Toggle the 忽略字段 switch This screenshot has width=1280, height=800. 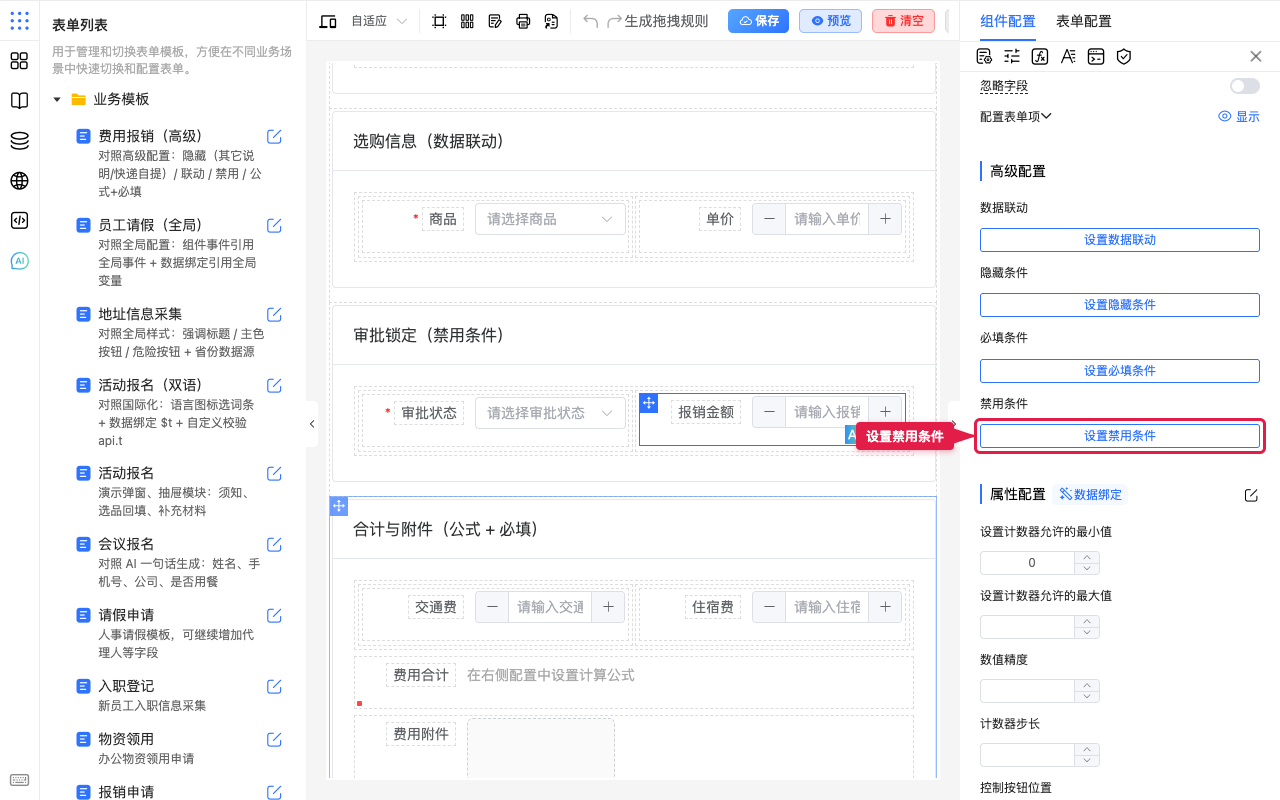click(x=1245, y=87)
